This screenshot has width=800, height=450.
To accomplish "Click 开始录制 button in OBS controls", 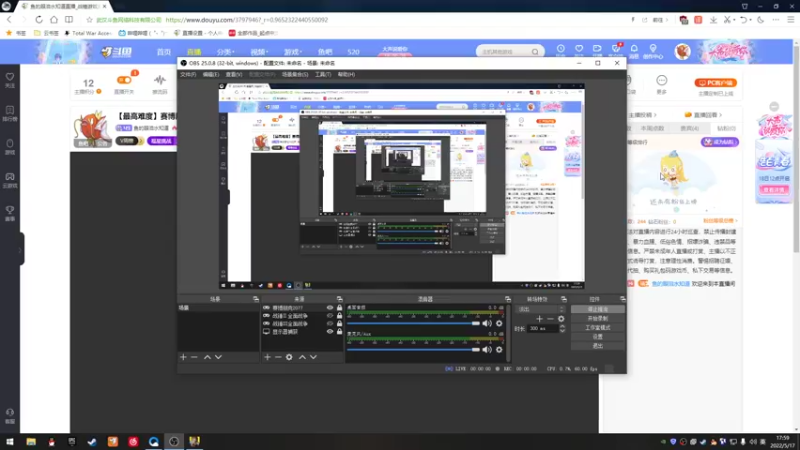I will (x=597, y=318).
